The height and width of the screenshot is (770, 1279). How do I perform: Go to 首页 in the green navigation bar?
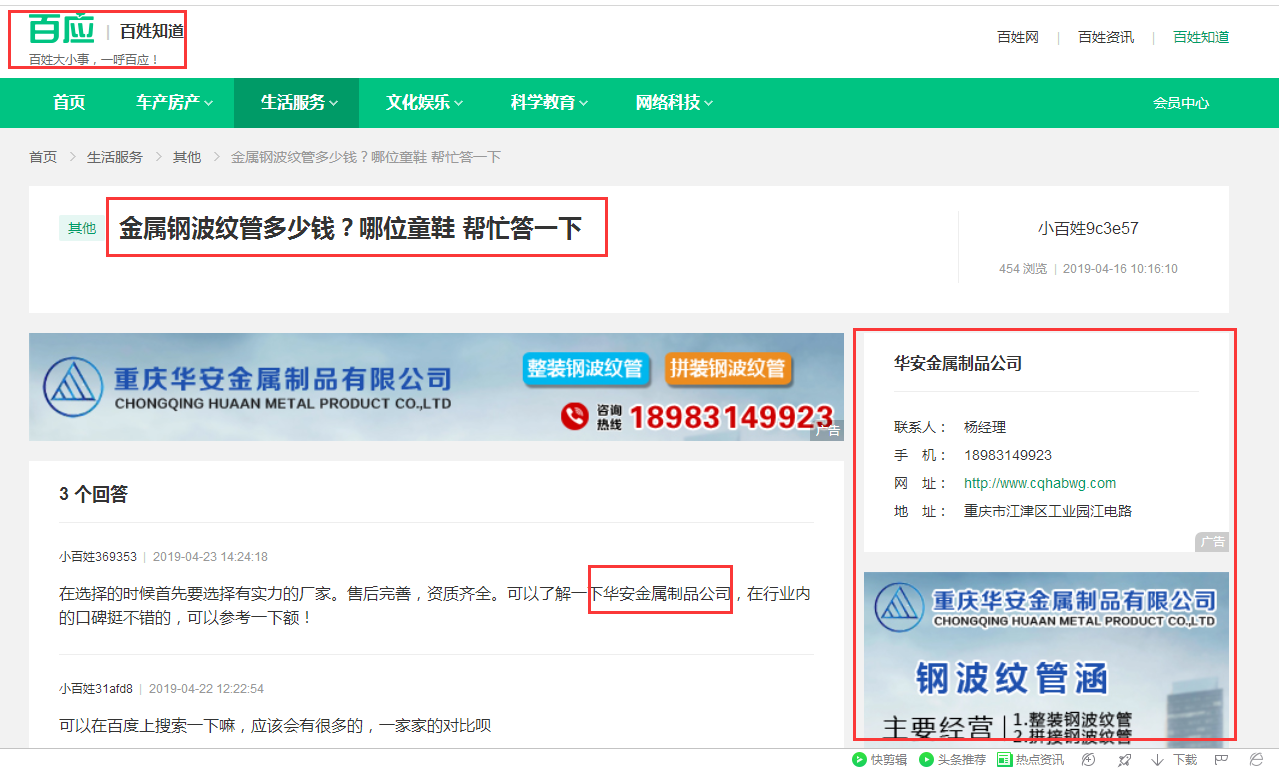click(x=69, y=102)
